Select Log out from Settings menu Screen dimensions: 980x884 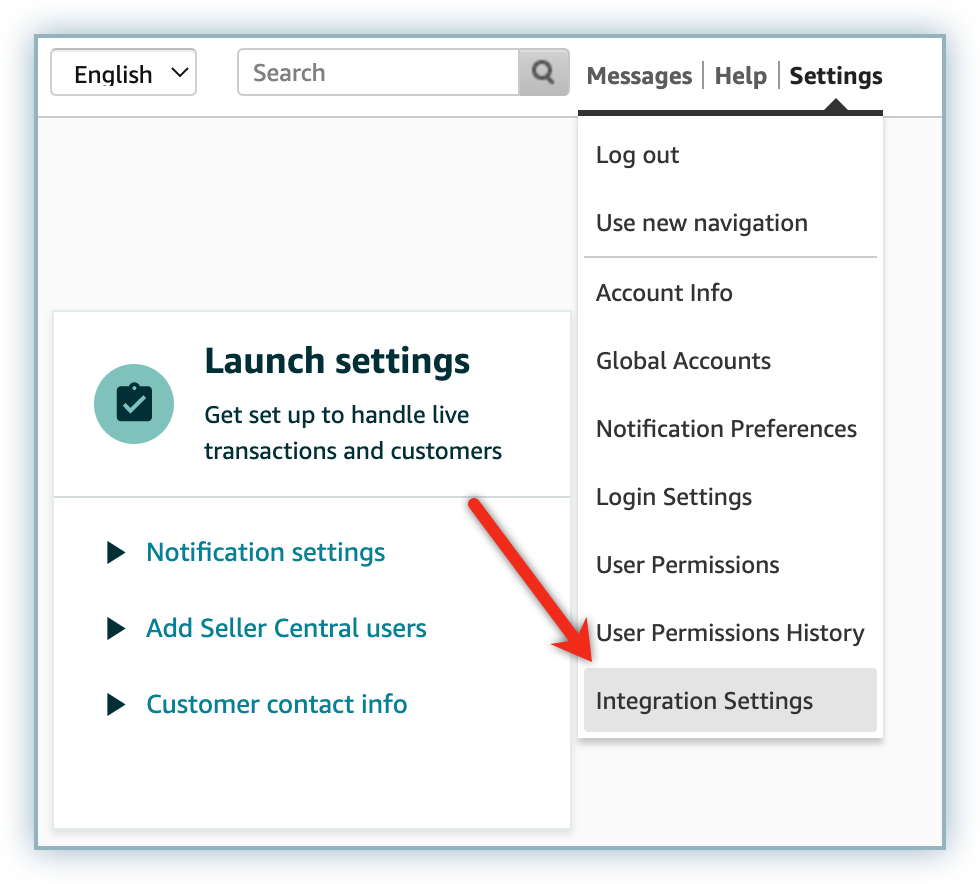(638, 155)
